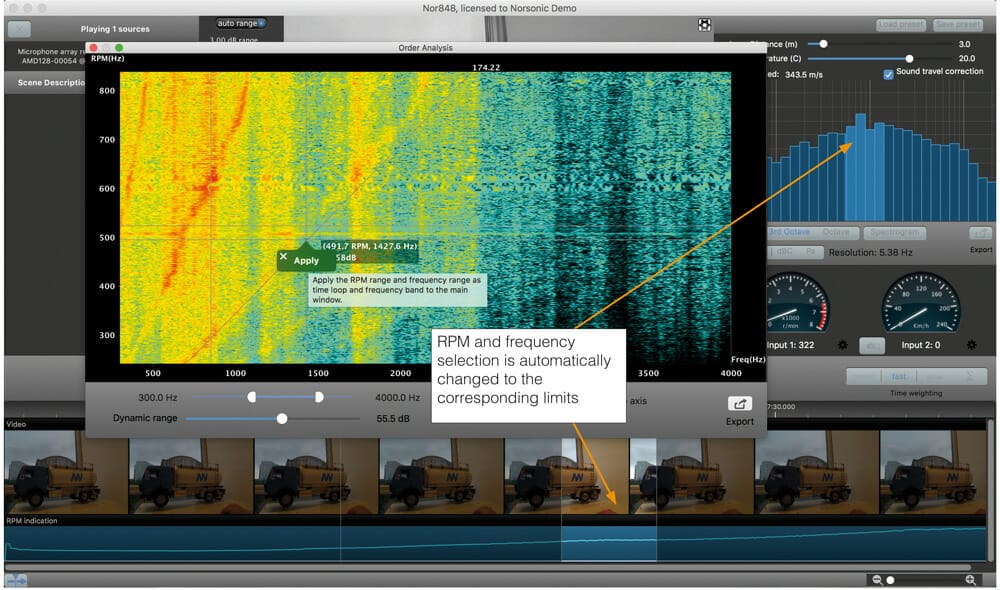Click the Load preset button
The width and height of the screenshot is (1000, 590).
click(901, 25)
